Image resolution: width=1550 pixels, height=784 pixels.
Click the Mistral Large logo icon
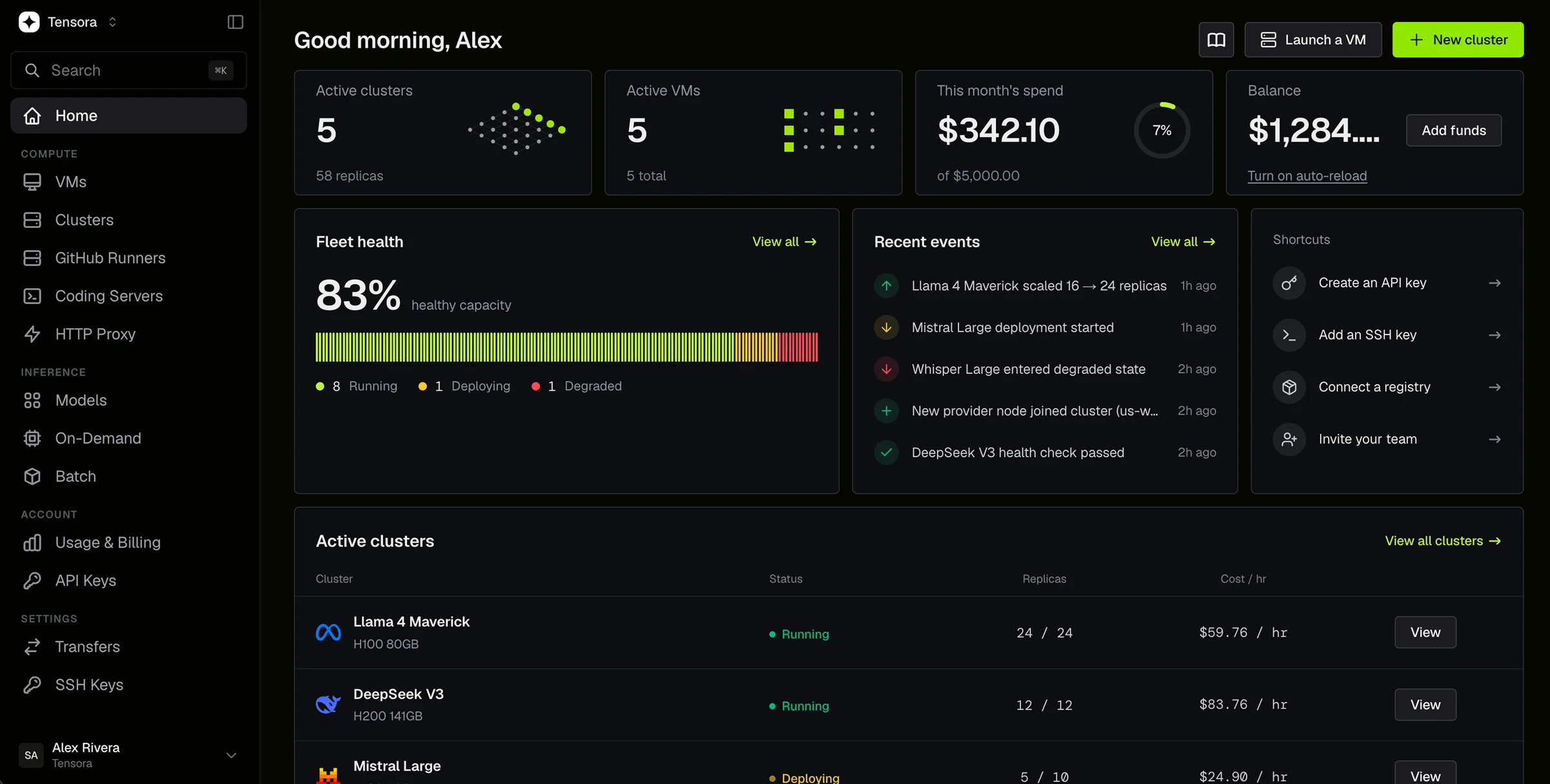(328, 775)
